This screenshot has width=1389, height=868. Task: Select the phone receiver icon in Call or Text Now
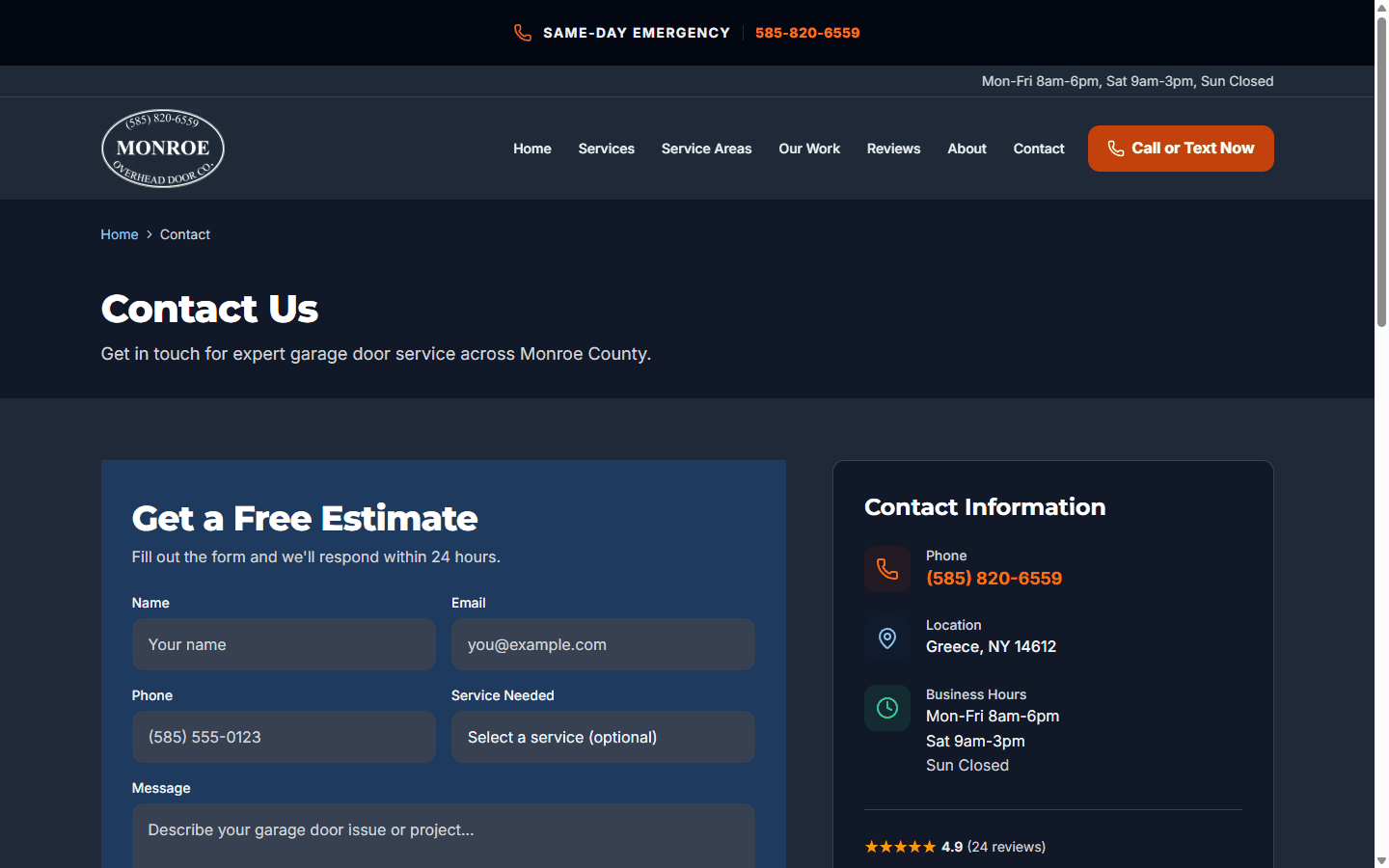tap(1116, 149)
